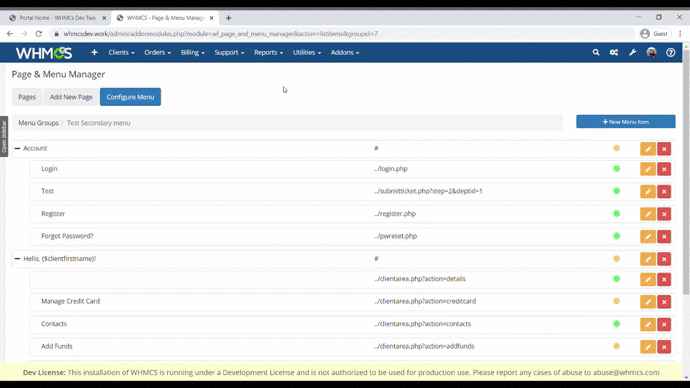690x388 pixels.
Task: Switch to the Add New Page tab
Action: [x=71, y=97]
